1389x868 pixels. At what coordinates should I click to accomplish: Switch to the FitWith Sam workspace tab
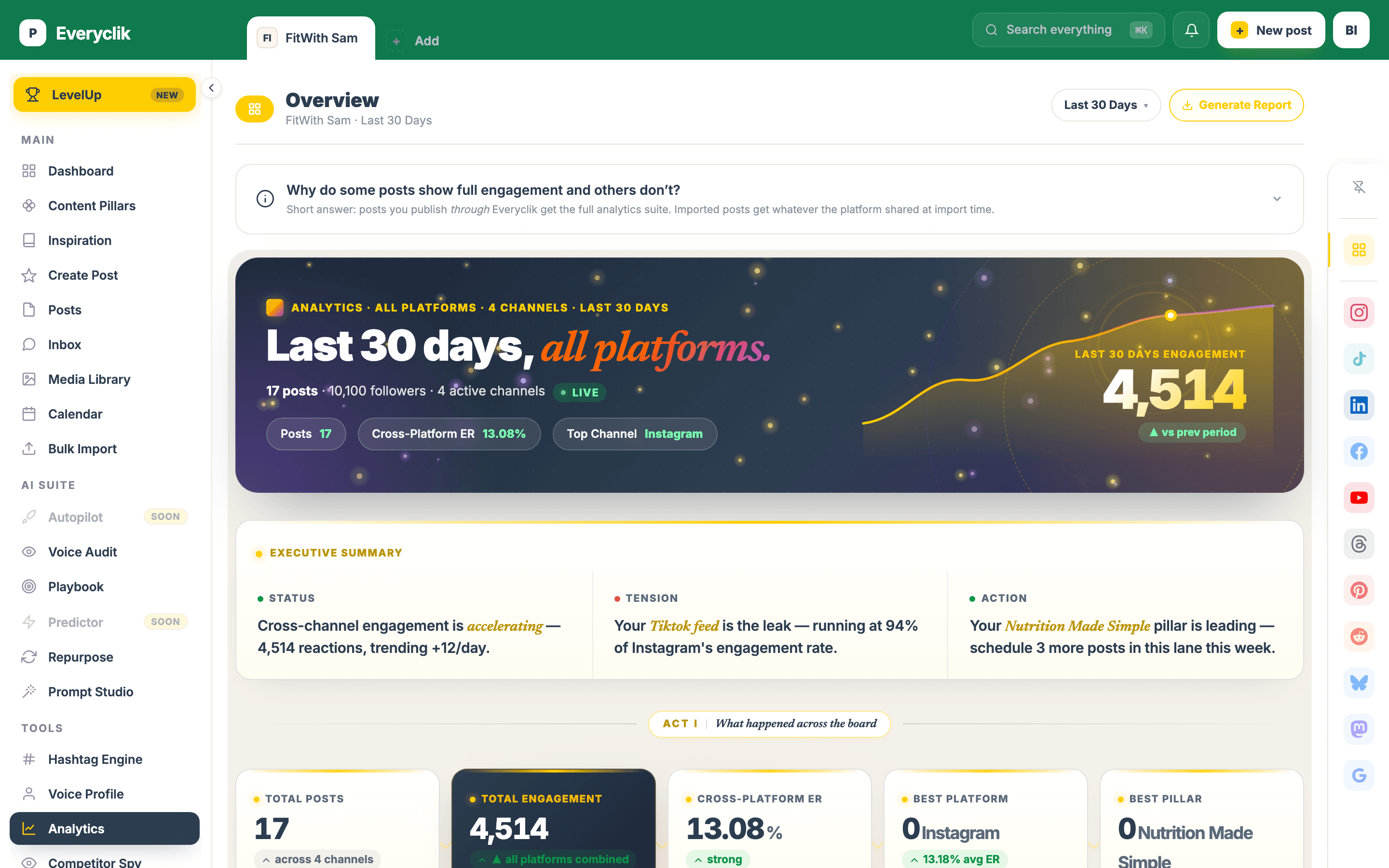311,38
